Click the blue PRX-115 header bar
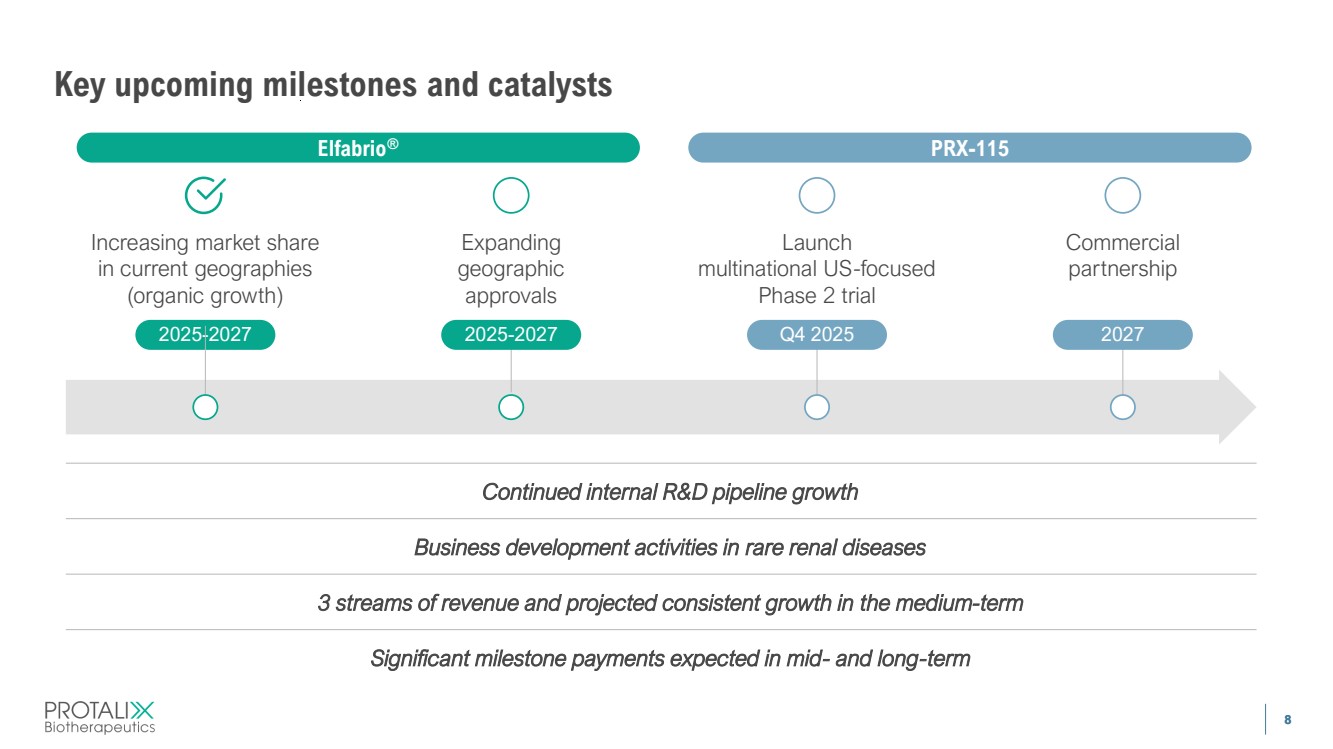 pyautogui.click(x=969, y=148)
